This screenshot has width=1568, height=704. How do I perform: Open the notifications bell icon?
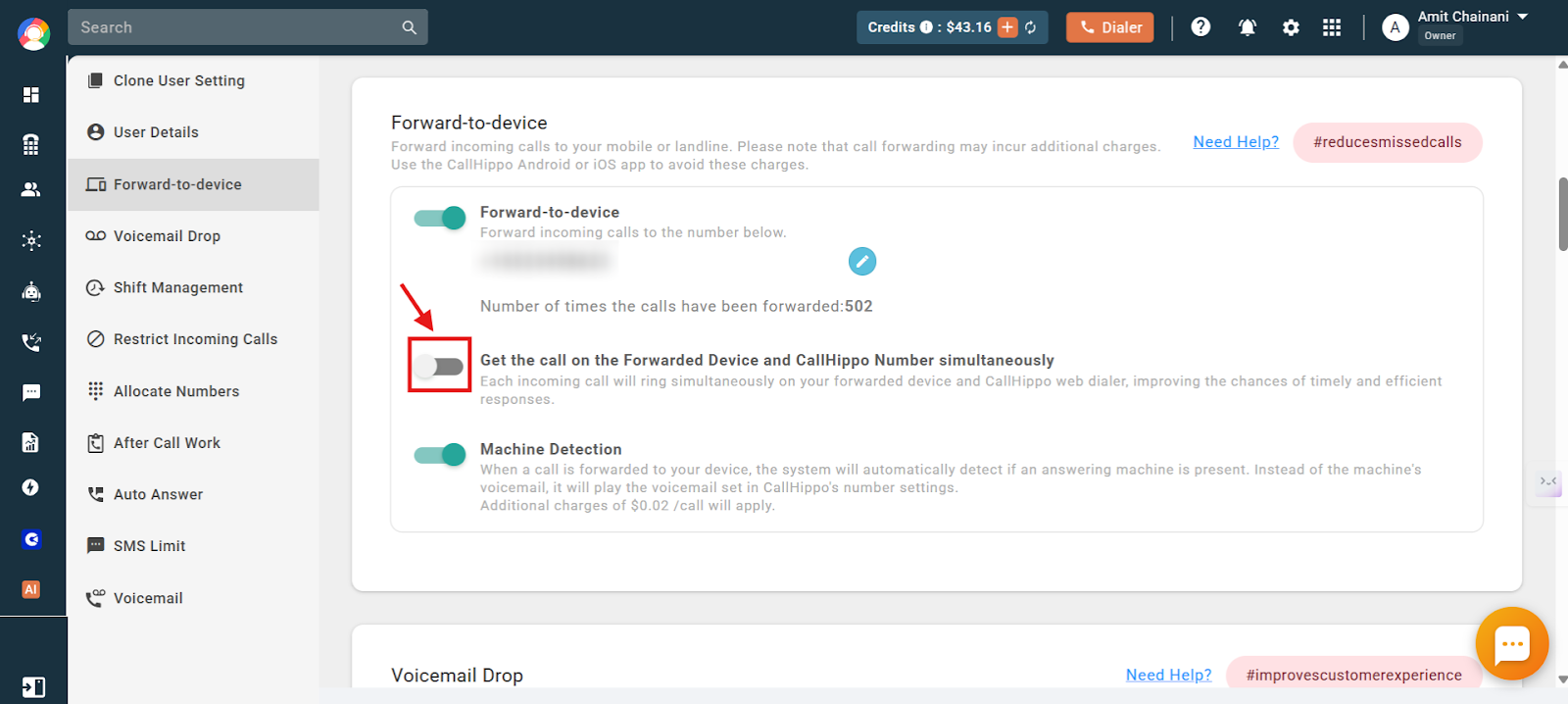(x=1248, y=27)
